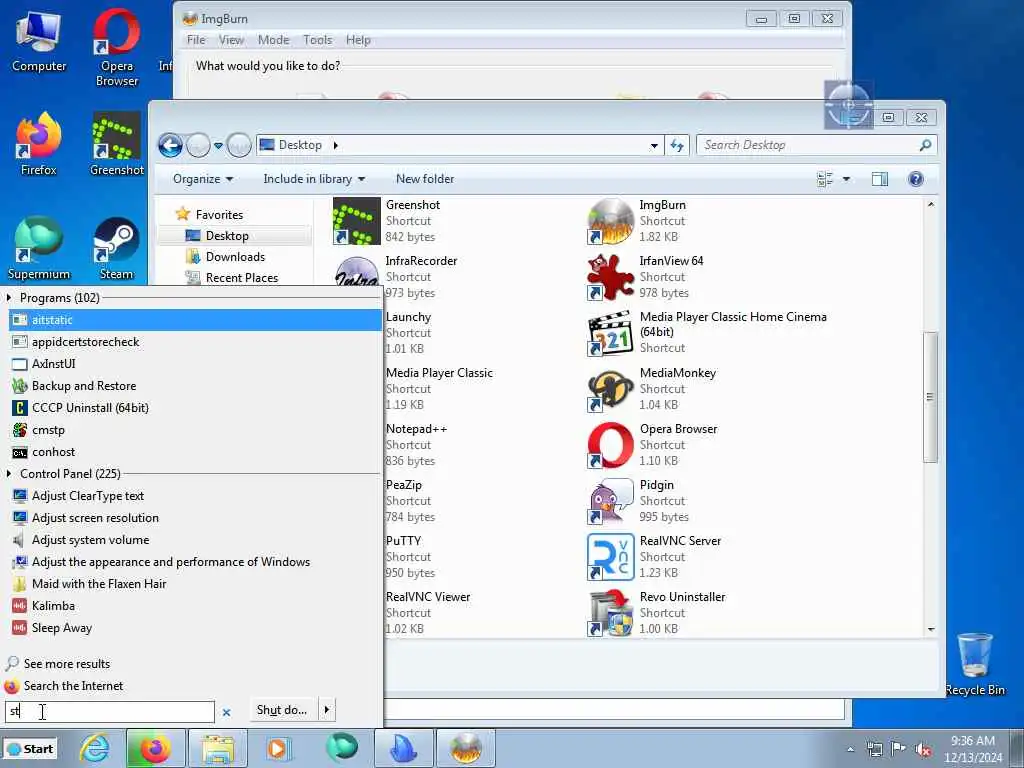Open Include in library dropdown

pos(314,179)
